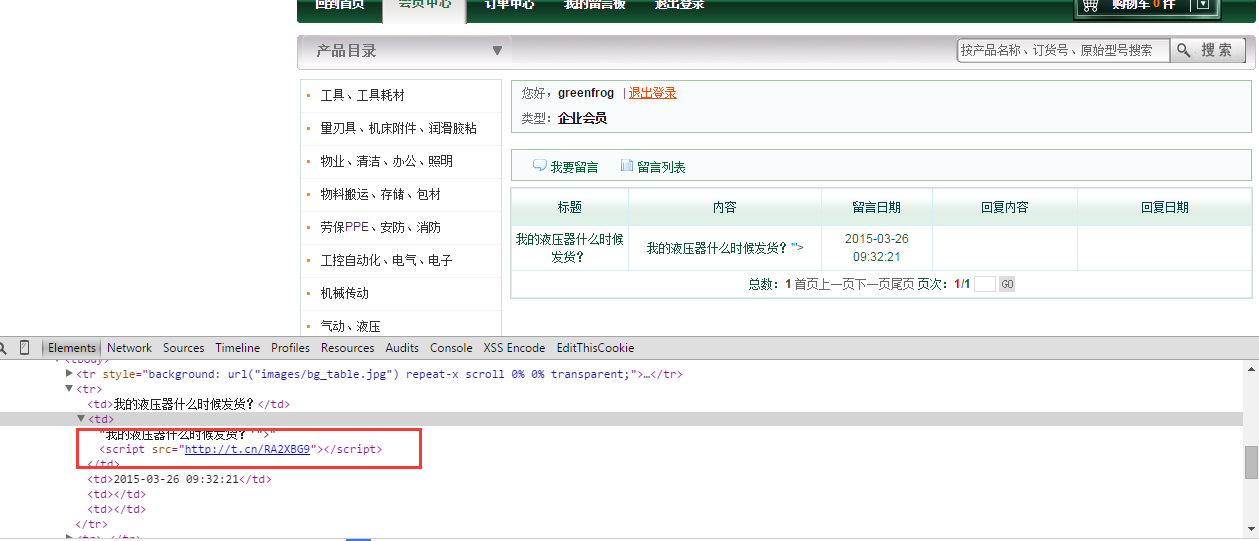Select category 机械传动

[x=344, y=294]
